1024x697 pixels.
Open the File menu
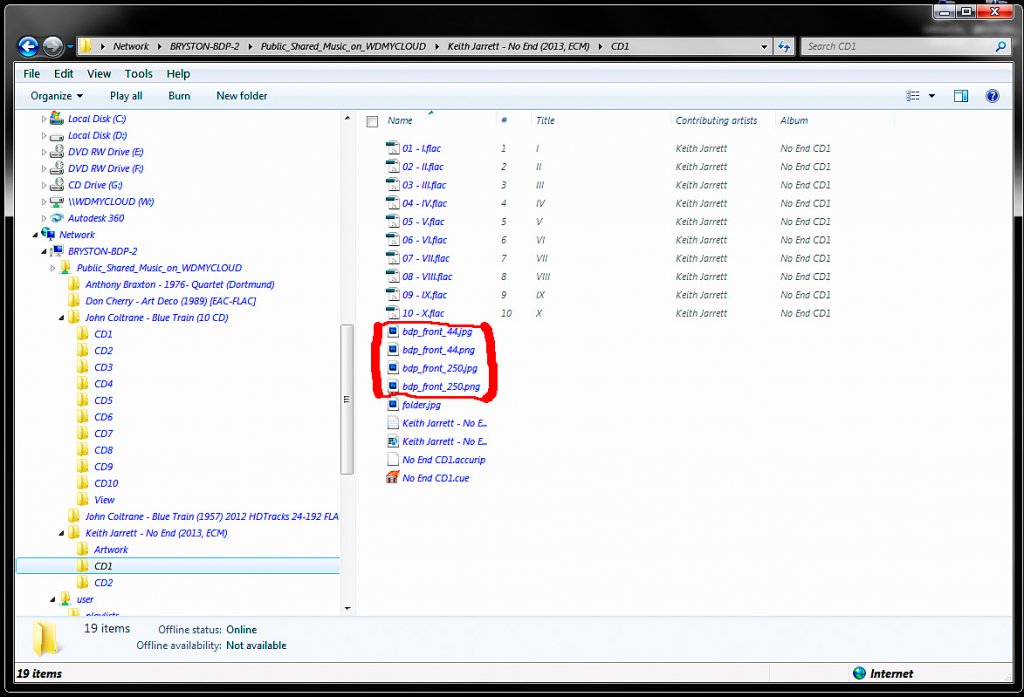[31, 74]
